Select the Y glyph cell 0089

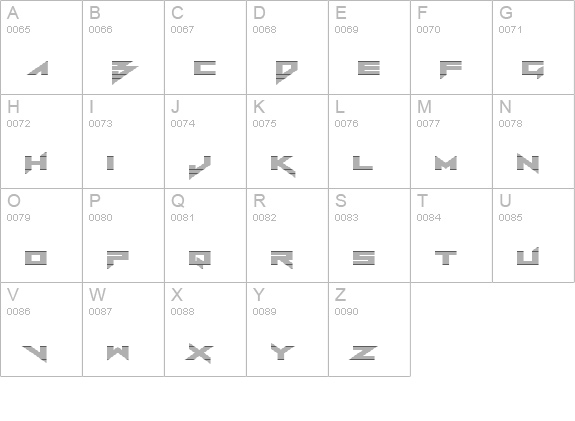tap(288, 329)
